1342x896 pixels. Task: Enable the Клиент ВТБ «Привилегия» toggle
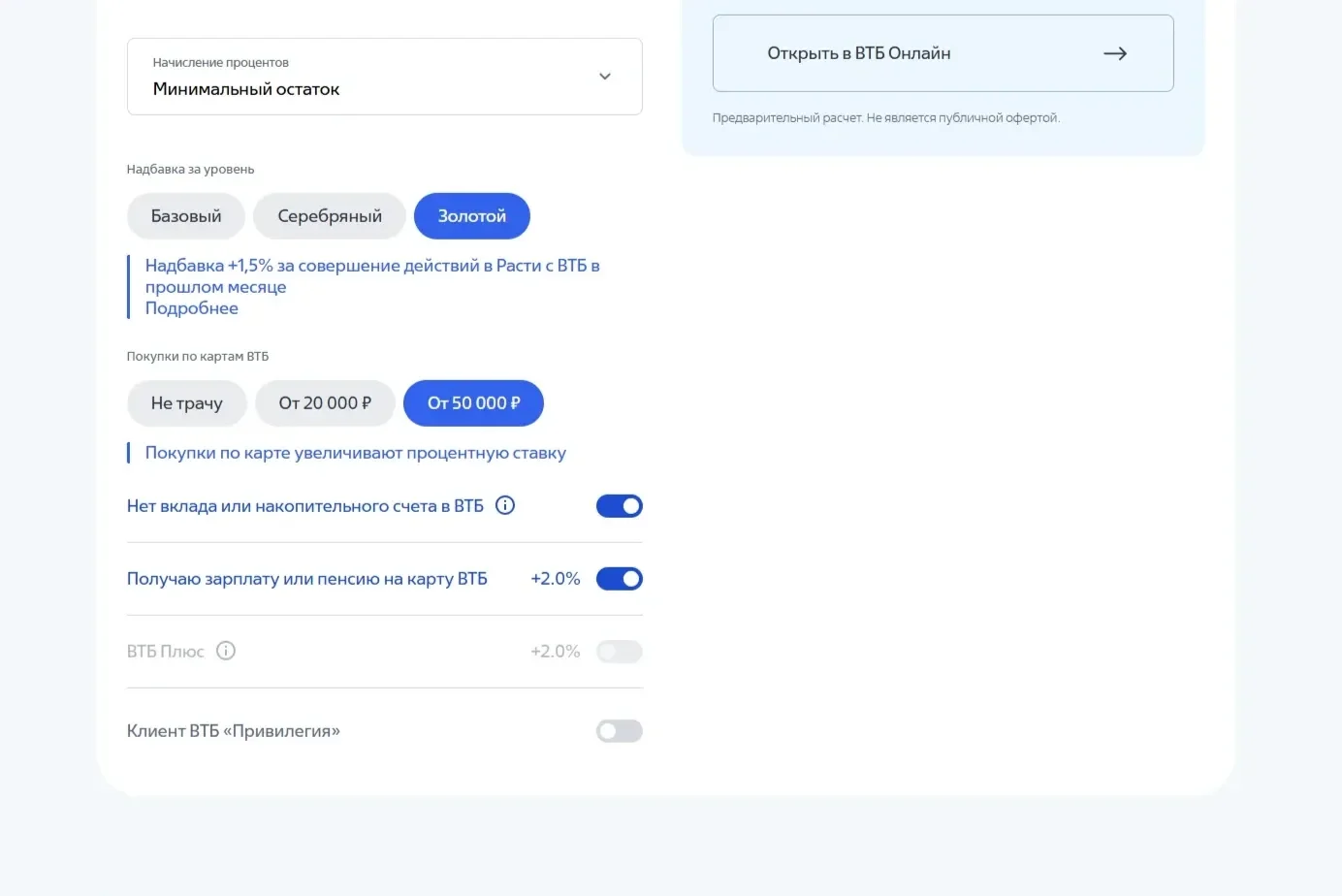[620, 731]
